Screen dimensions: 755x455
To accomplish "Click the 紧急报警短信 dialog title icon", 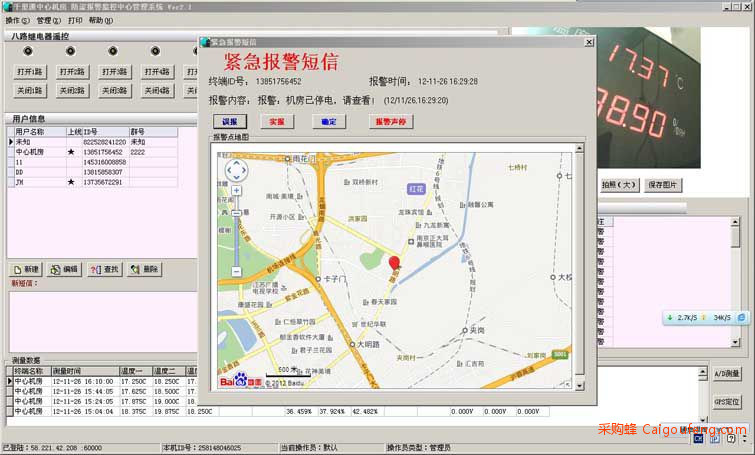I will tap(206, 42).
